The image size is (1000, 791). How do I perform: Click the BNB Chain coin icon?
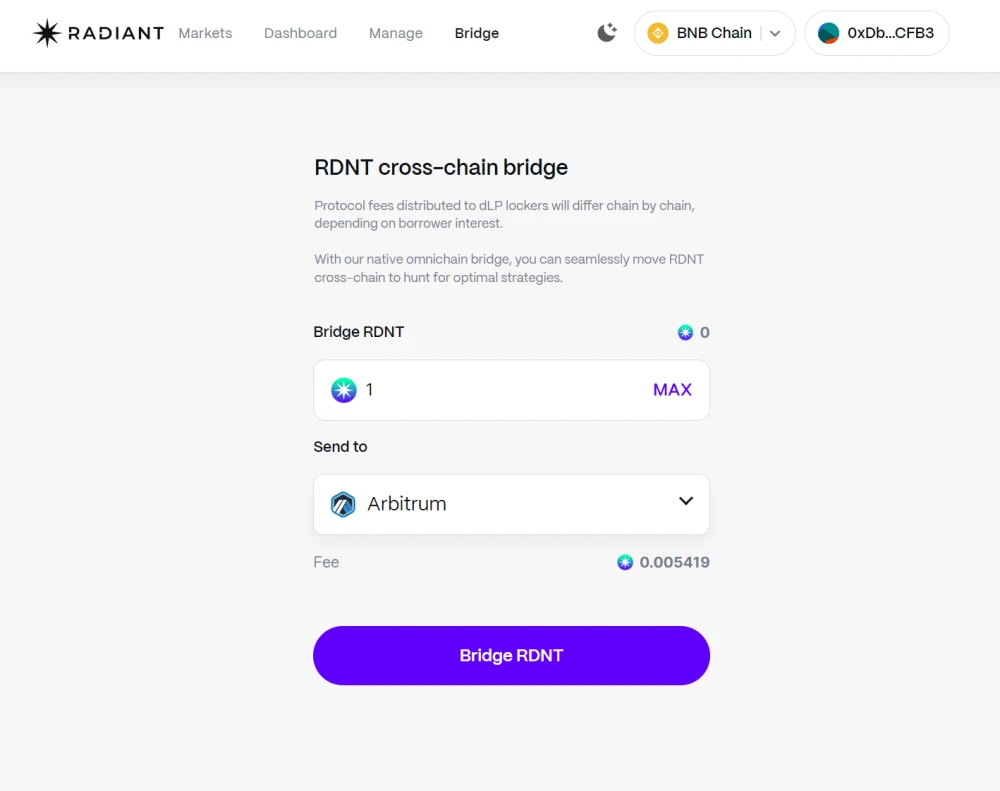658,33
